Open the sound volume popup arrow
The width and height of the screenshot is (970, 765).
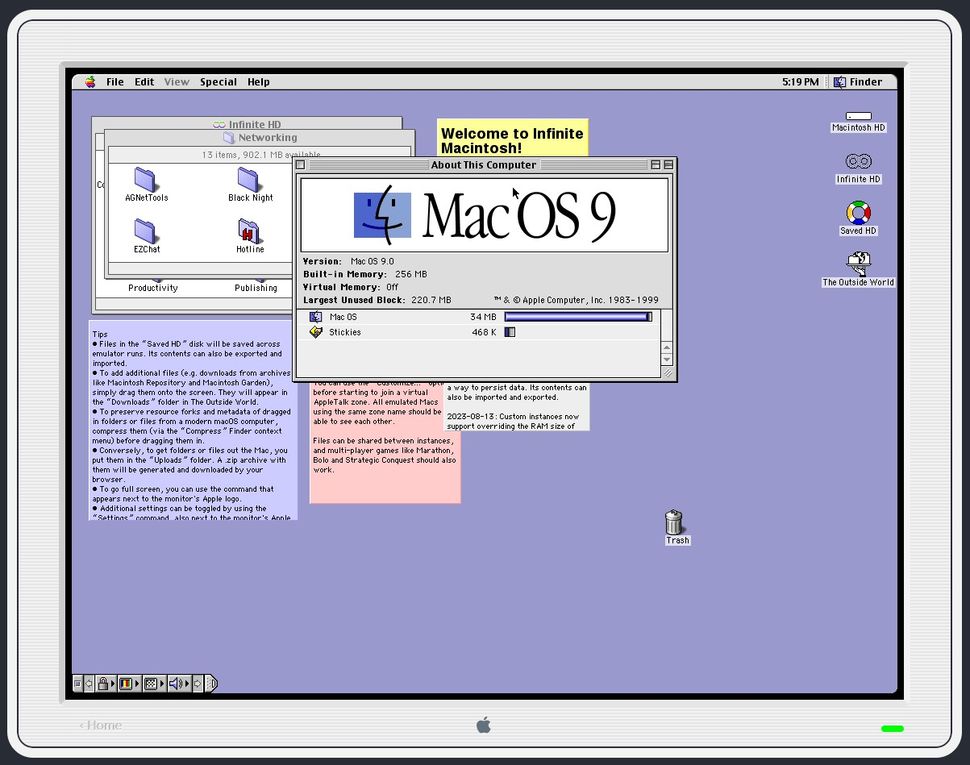point(186,684)
